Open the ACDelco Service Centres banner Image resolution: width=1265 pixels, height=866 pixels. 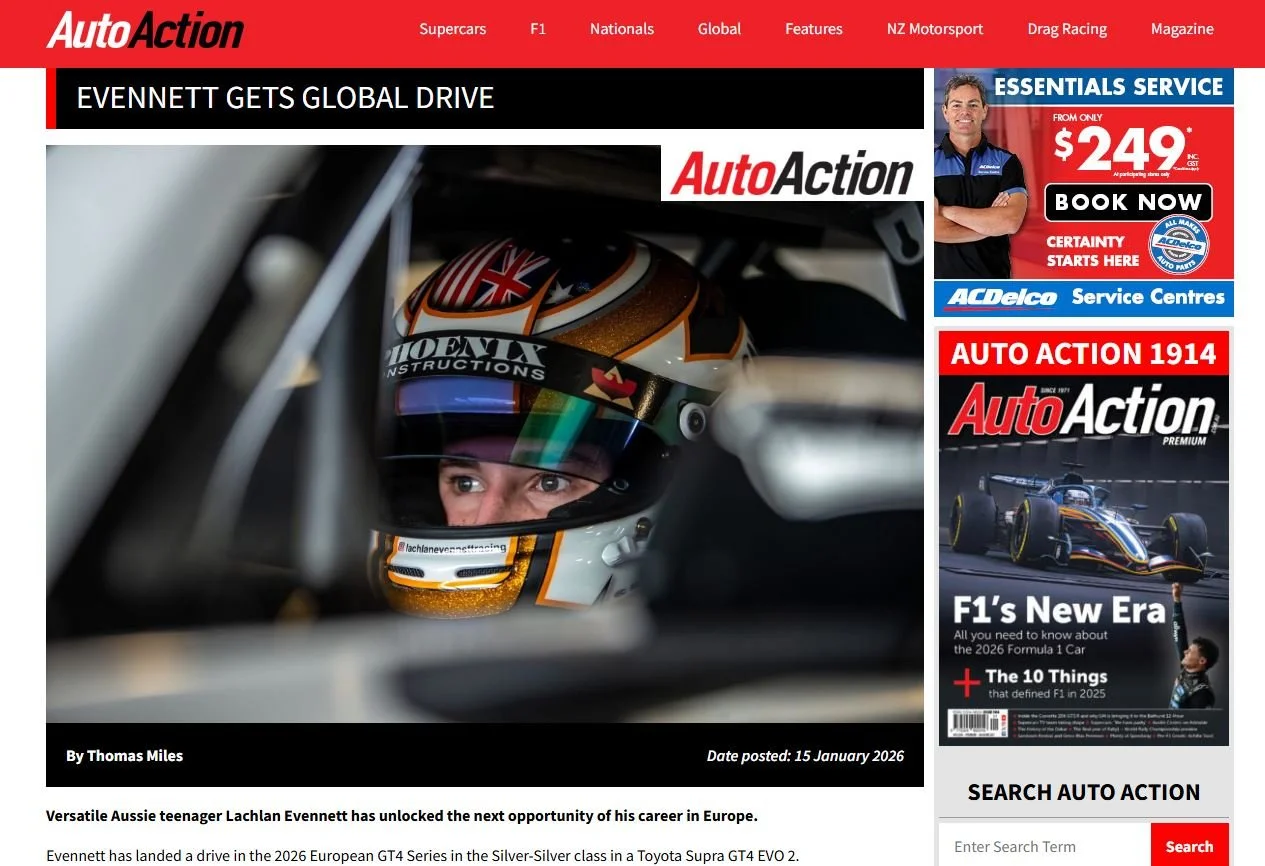(1084, 298)
